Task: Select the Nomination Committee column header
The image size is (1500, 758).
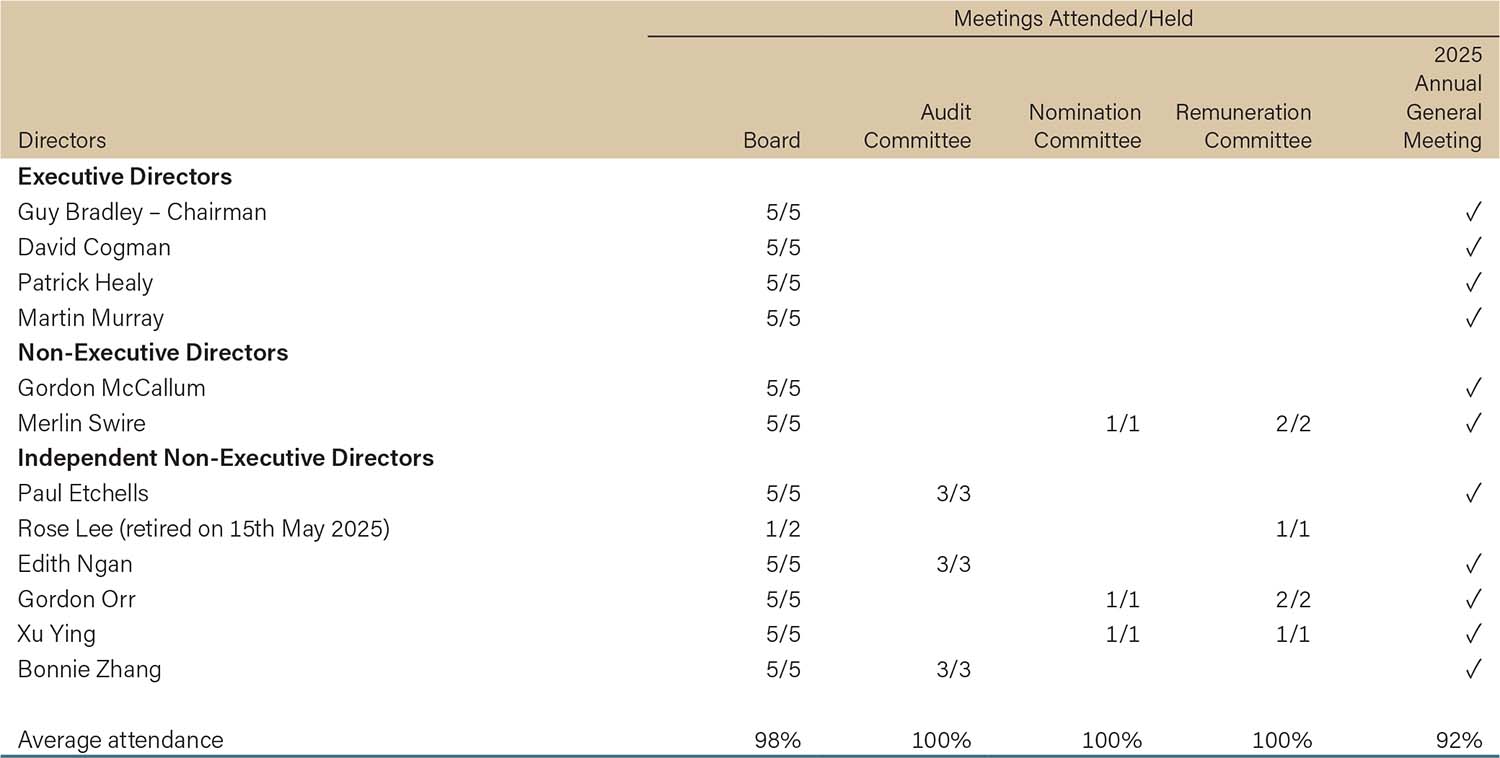Action: 1087,126
